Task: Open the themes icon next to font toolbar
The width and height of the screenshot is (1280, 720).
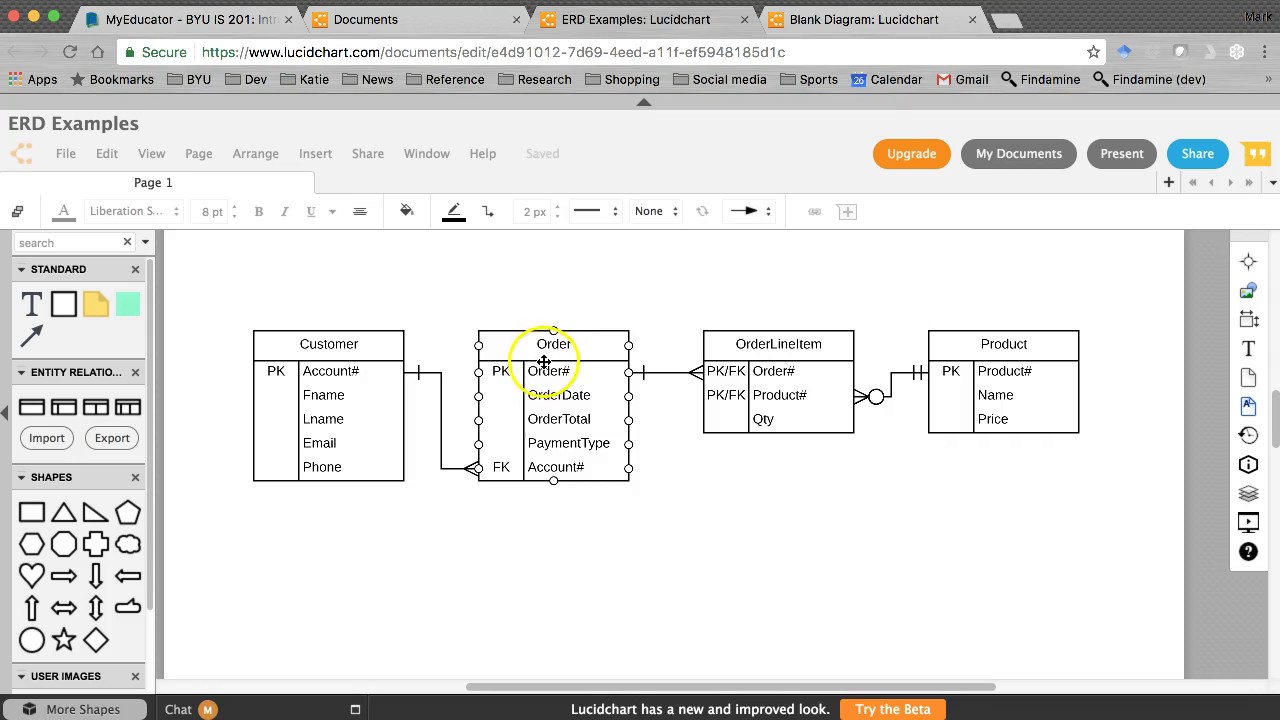Action: 17,211
